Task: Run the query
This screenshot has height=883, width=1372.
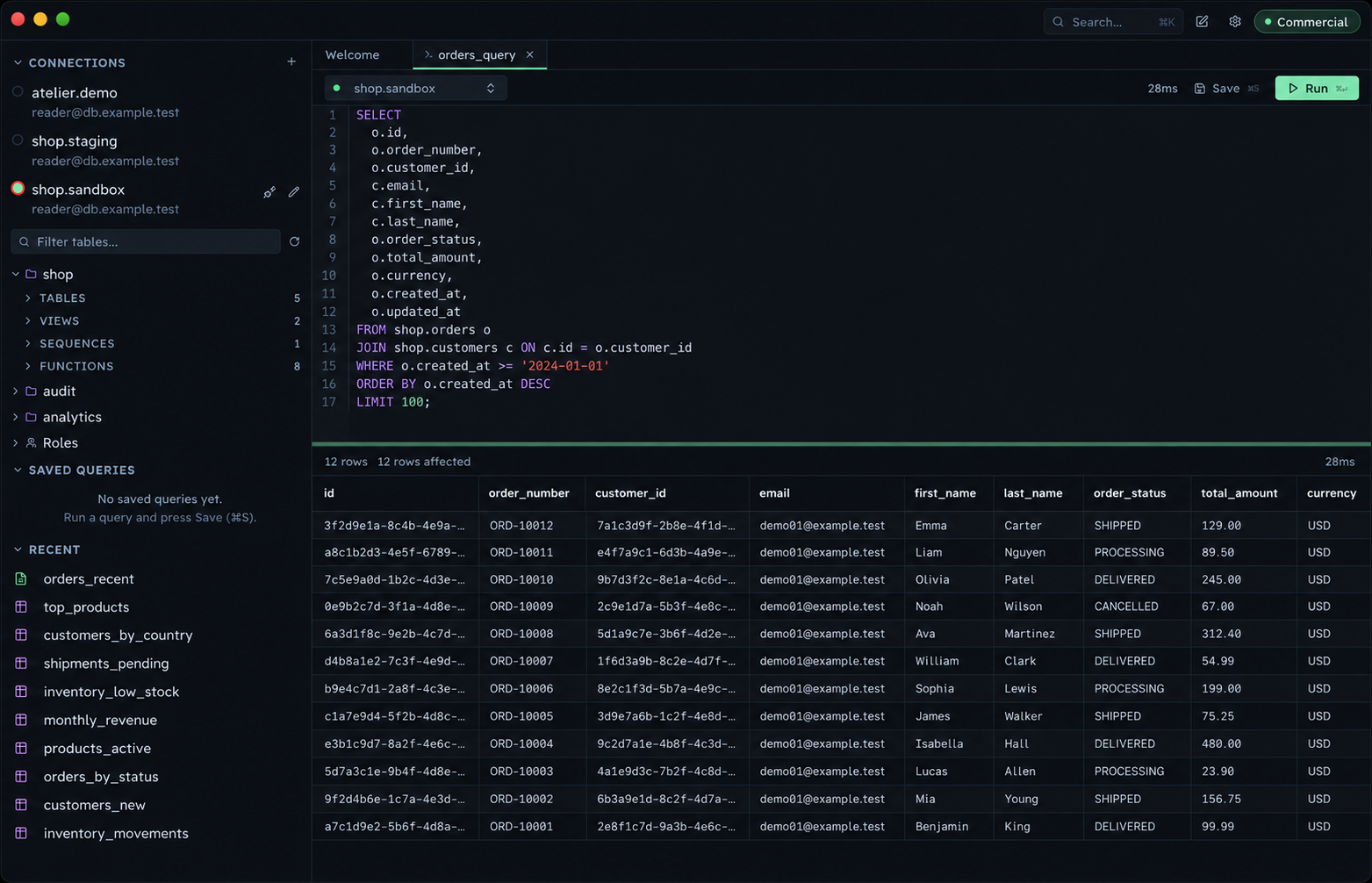Action: (x=1316, y=89)
